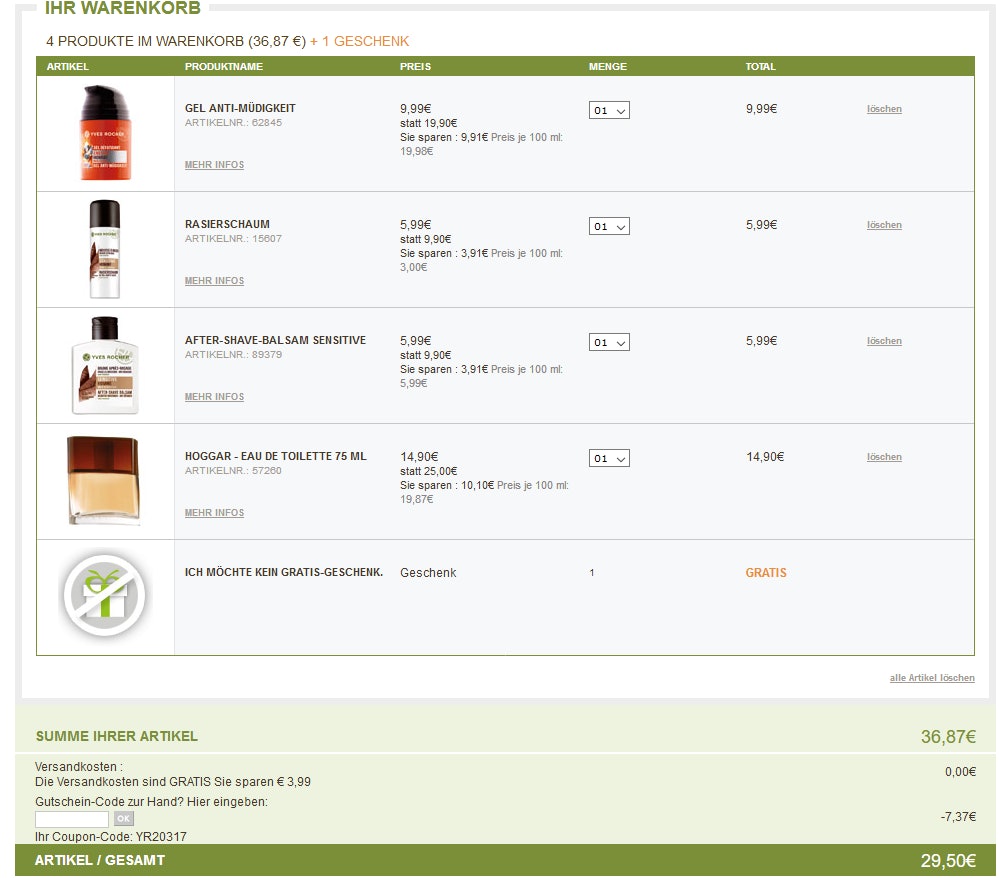The width and height of the screenshot is (999, 878).
Task: Click 'alle Artikel löschen' to empty cart
Action: [932, 678]
